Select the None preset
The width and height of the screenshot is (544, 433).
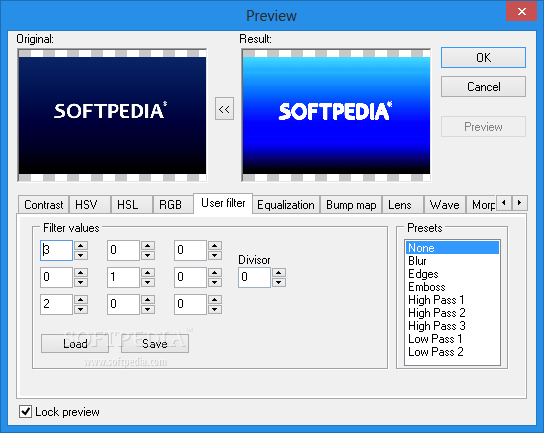tap(452, 248)
